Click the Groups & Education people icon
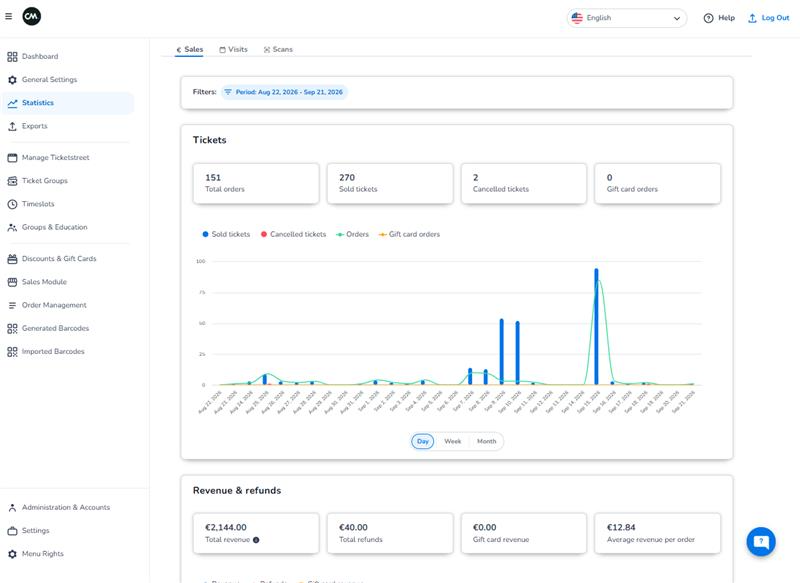Image resolution: width=800 pixels, height=583 pixels. click(12, 227)
